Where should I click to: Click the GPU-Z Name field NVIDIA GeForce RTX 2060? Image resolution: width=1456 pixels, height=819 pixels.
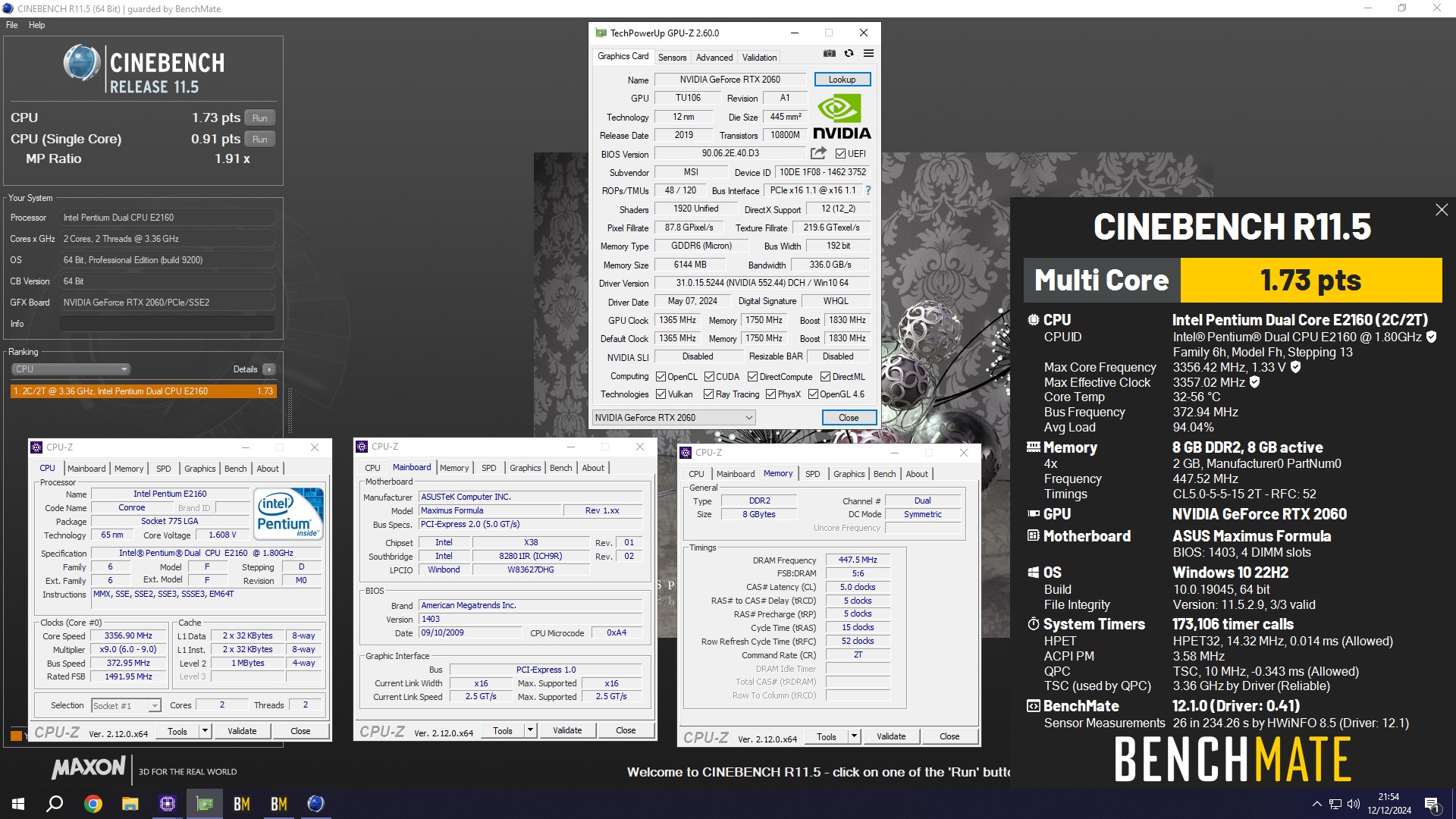[x=730, y=80]
